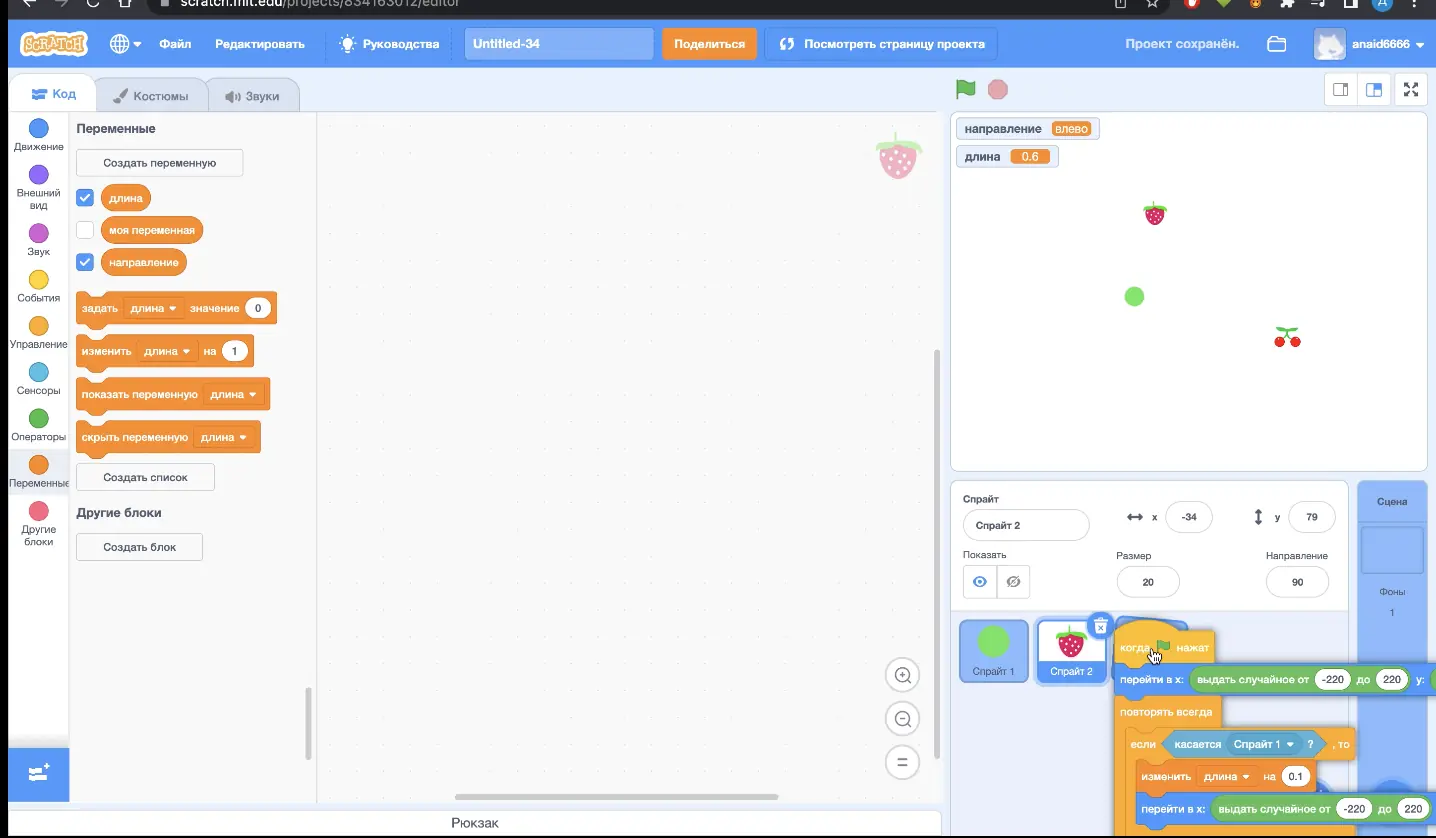The image size is (1436, 838).
Task: Open the Редактировать menu
Action: (x=260, y=44)
